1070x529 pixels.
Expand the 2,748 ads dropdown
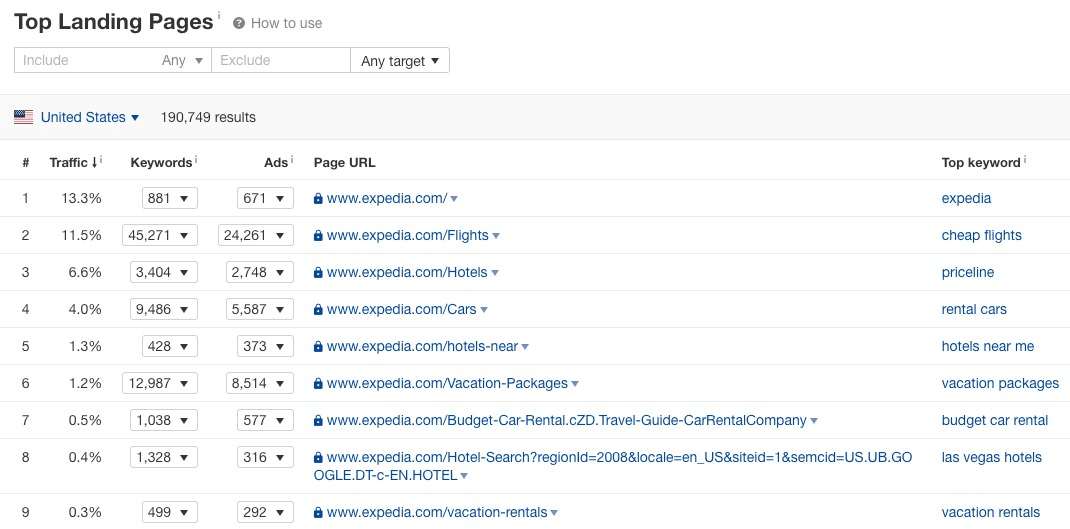260,272
